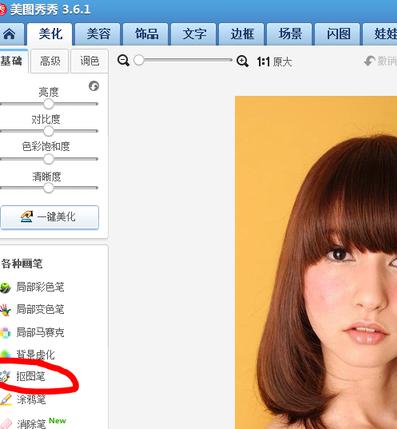Select the 基础 sub-tab
The height and width of the screenshot is (429, 397).
13,61
